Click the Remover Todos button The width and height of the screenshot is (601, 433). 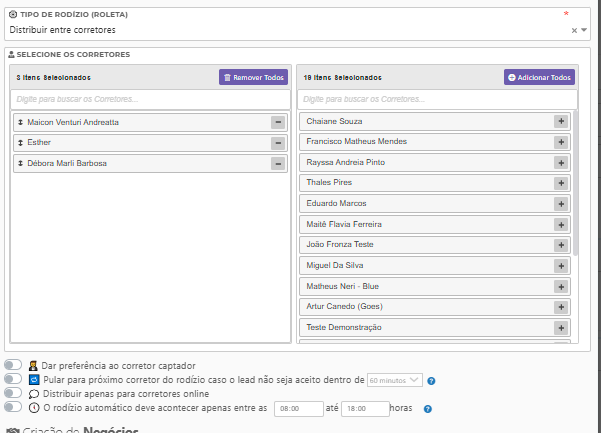pyautogui.click(x=253, y=77)
